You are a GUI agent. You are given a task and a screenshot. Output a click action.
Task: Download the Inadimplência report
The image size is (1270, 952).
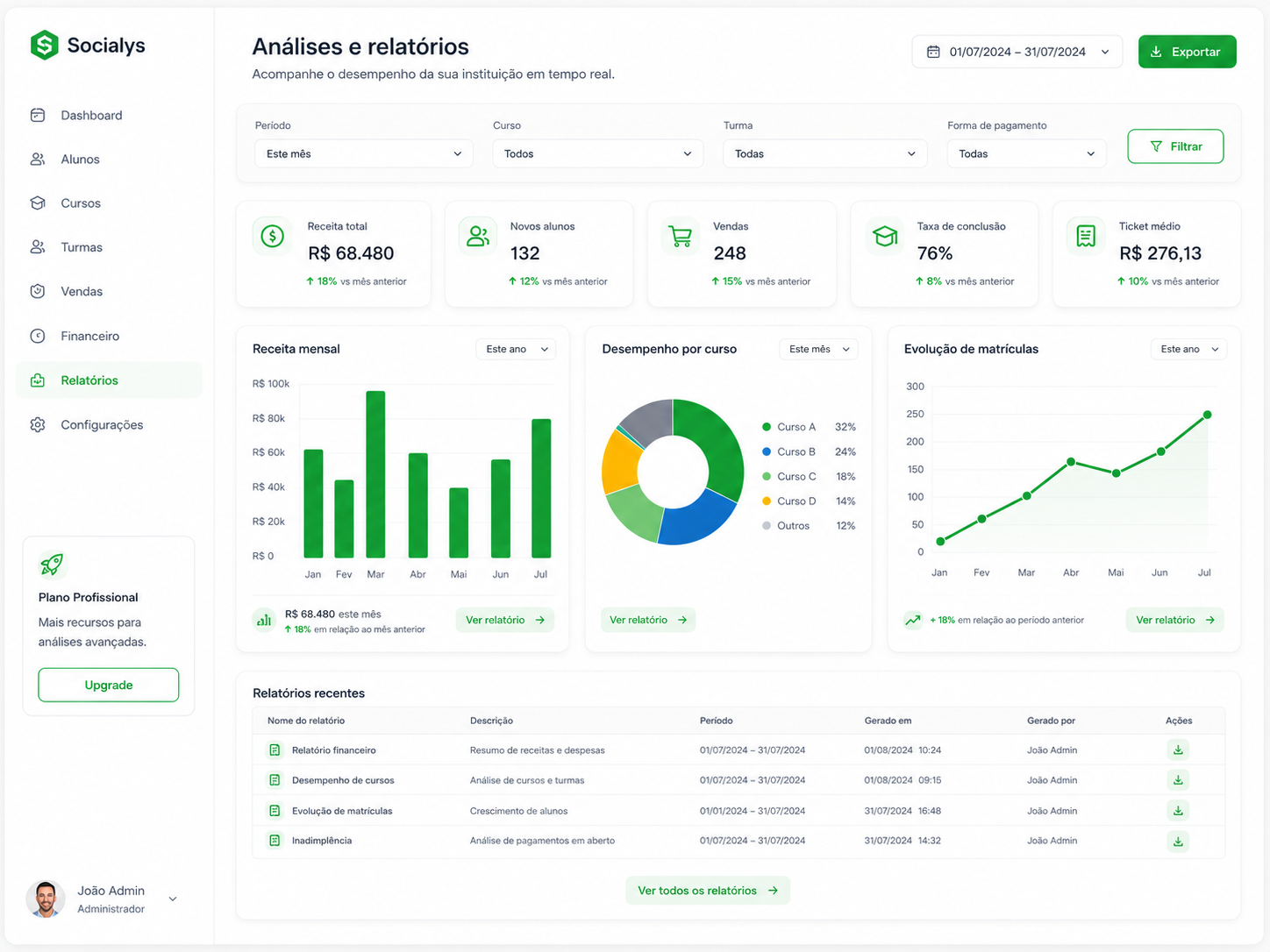(x=1178, y=842)
